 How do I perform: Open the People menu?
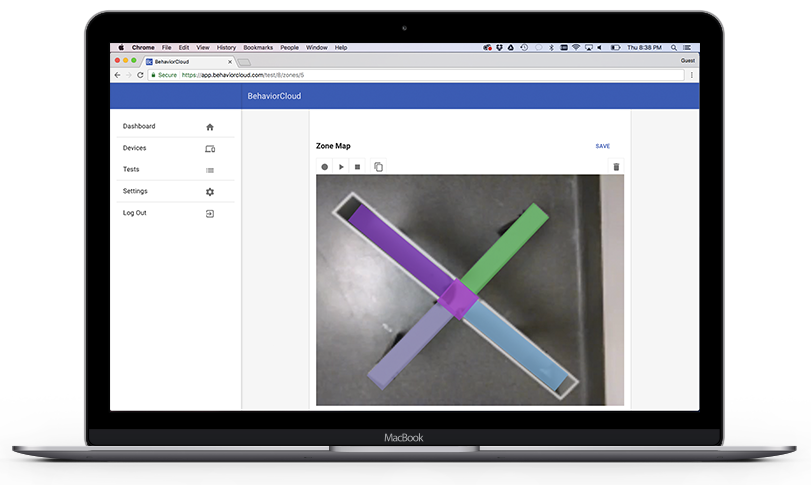coord(290,47)
